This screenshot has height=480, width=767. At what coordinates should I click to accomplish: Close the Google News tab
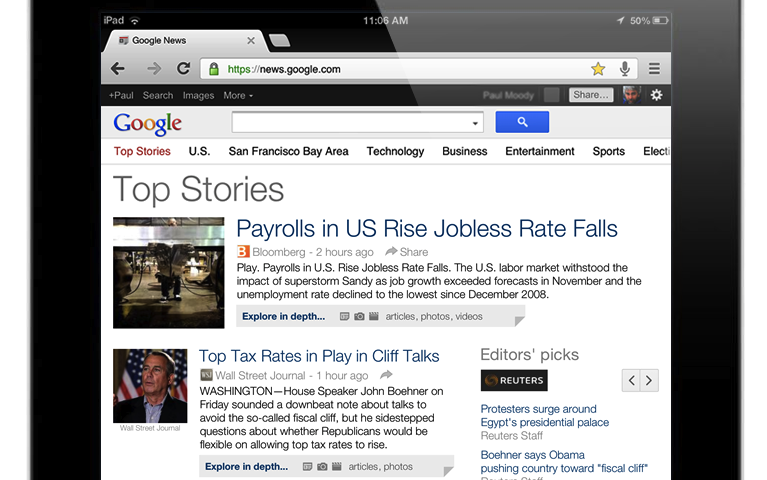pyautogui.click(x=251, y=41)
